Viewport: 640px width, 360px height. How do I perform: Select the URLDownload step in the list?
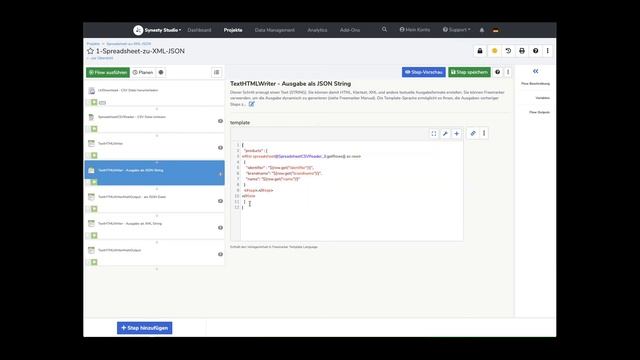[154, 94]
